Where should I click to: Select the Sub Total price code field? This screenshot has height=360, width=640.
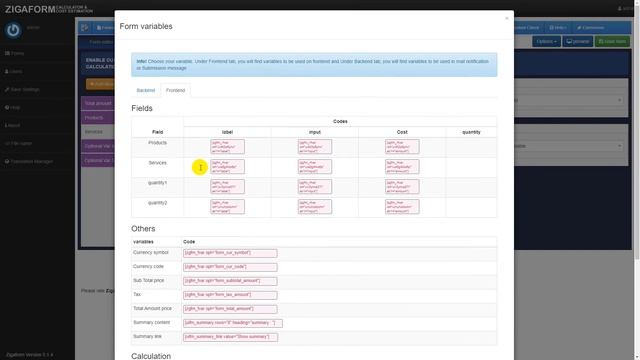click(x=230, y=281)
